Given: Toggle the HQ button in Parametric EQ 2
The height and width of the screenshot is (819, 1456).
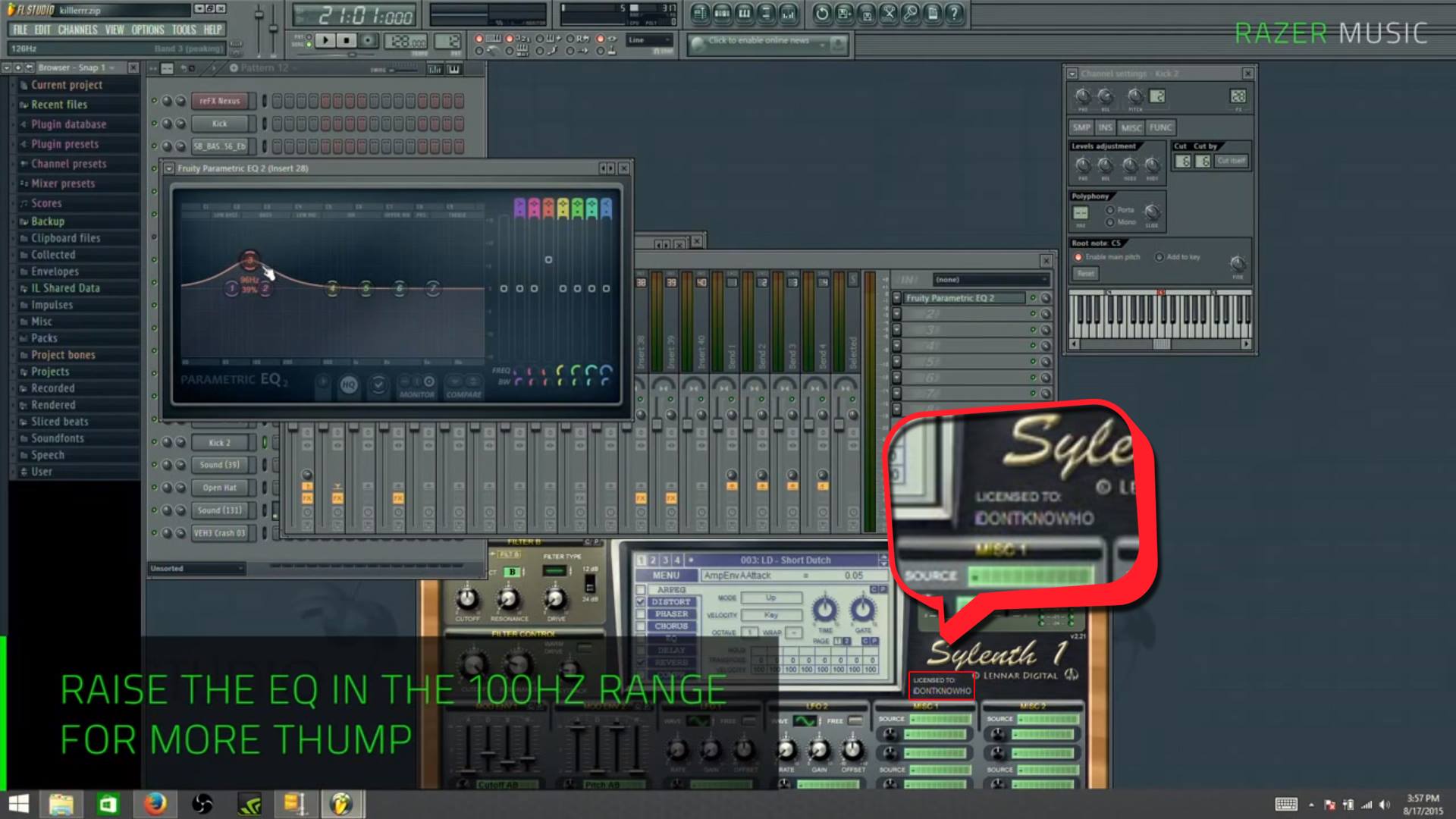Looking at the screenshot, I should coord(348,384).
